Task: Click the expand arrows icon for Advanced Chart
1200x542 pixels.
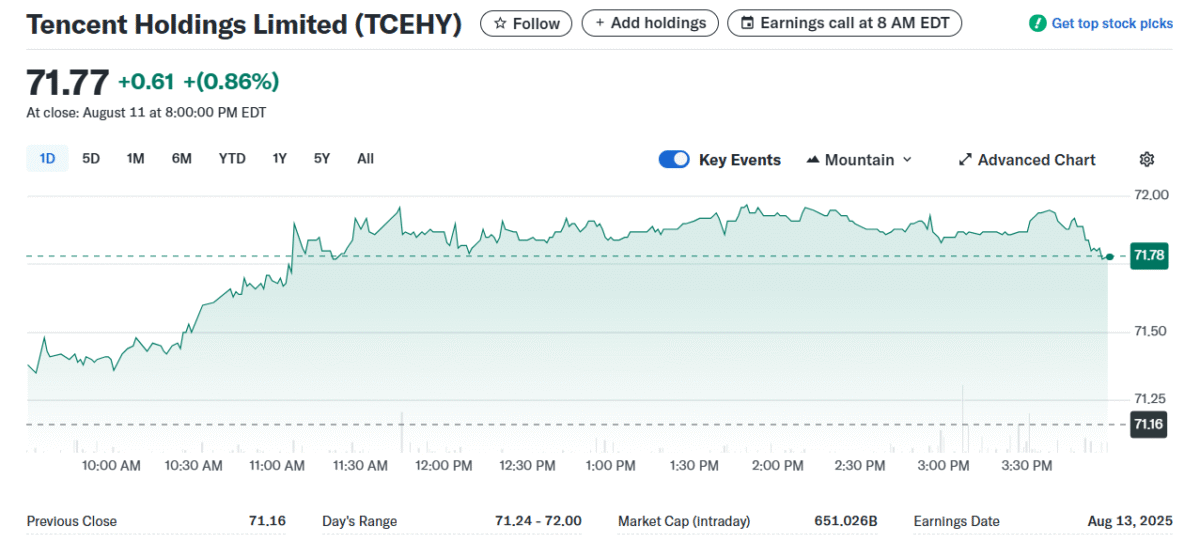Action: click(x=965, y=160)
